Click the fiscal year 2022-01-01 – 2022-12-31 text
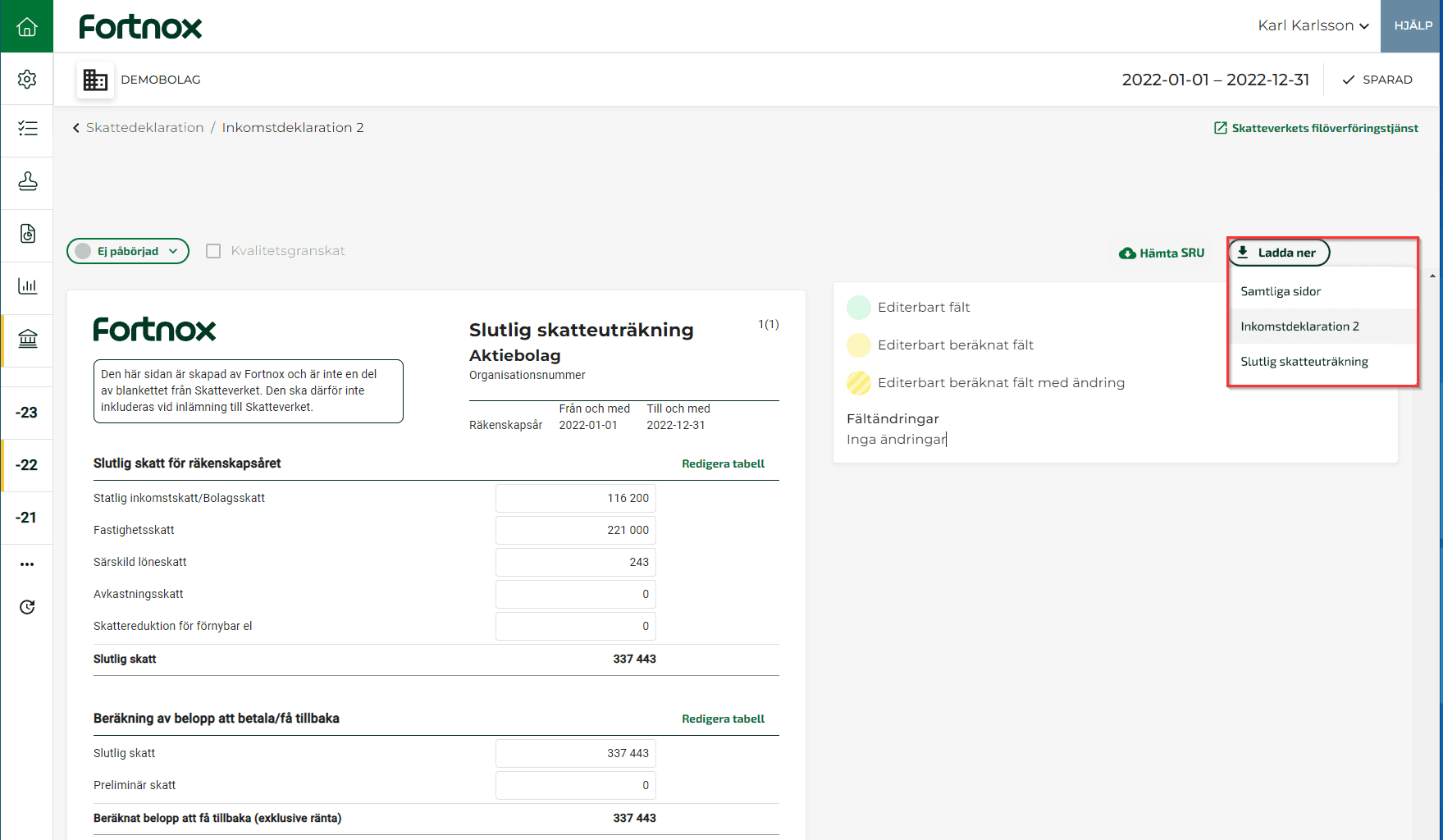The image size is (1443, 840). [x=1216, y=80]
